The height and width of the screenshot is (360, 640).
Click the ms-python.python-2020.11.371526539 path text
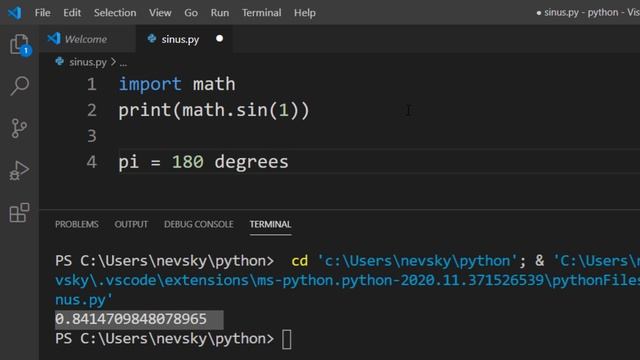coord(400,280)
